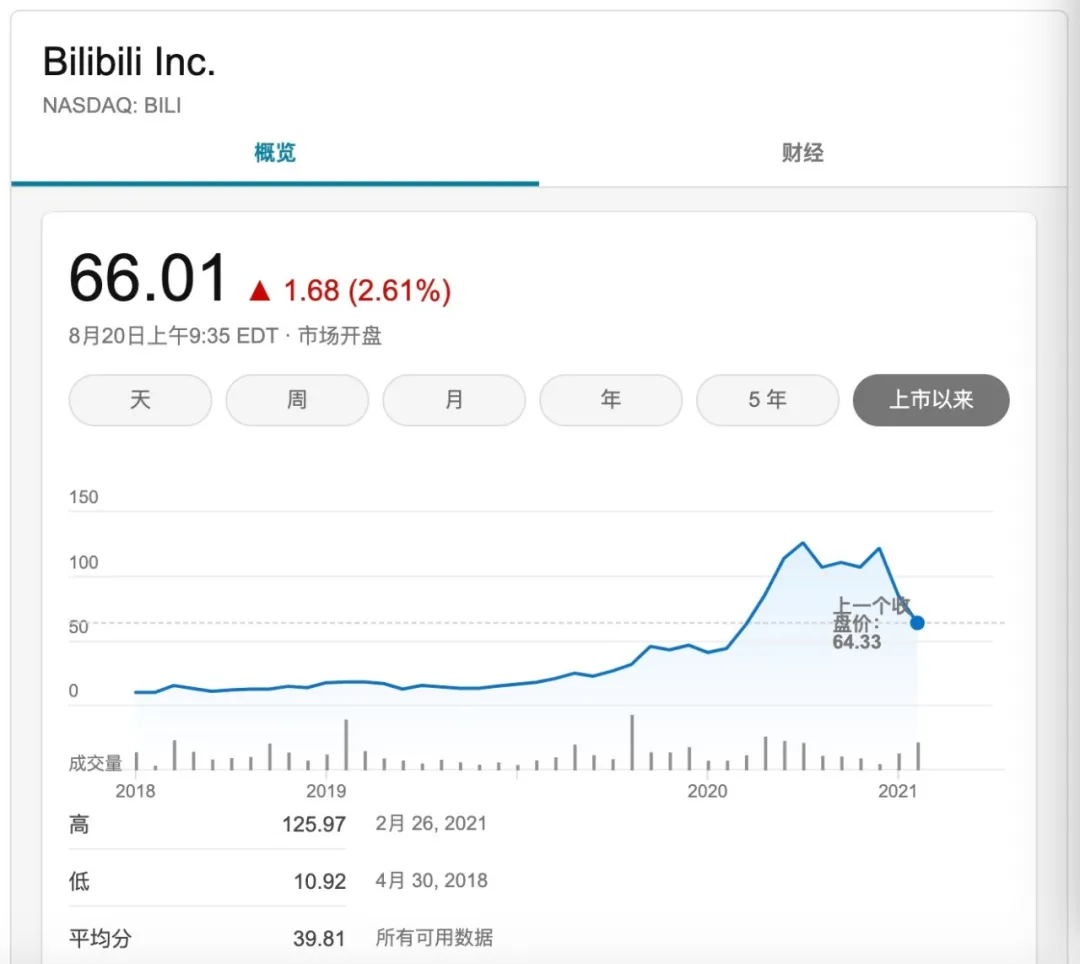Viewport: 1080px width, 964px height.
Task: Select the 年 time range
Action: click(x=611, y=400)
